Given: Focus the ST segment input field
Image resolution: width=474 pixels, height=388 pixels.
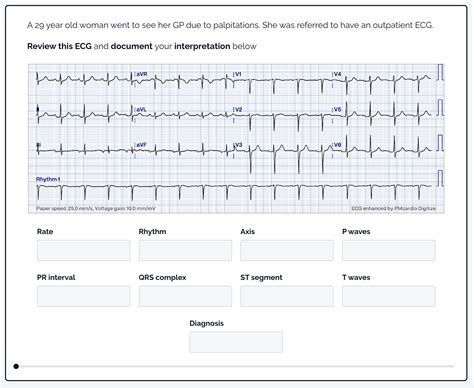Looking at the screenshot, I should pos(287,296).
